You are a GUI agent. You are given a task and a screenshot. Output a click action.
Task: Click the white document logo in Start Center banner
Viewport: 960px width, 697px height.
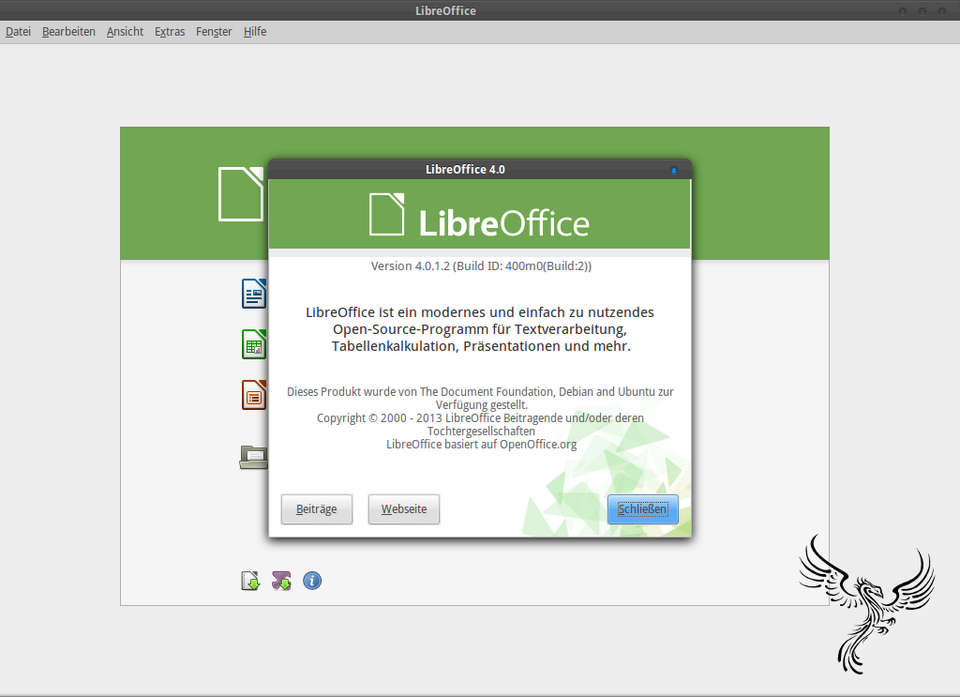tap(241, 194)
